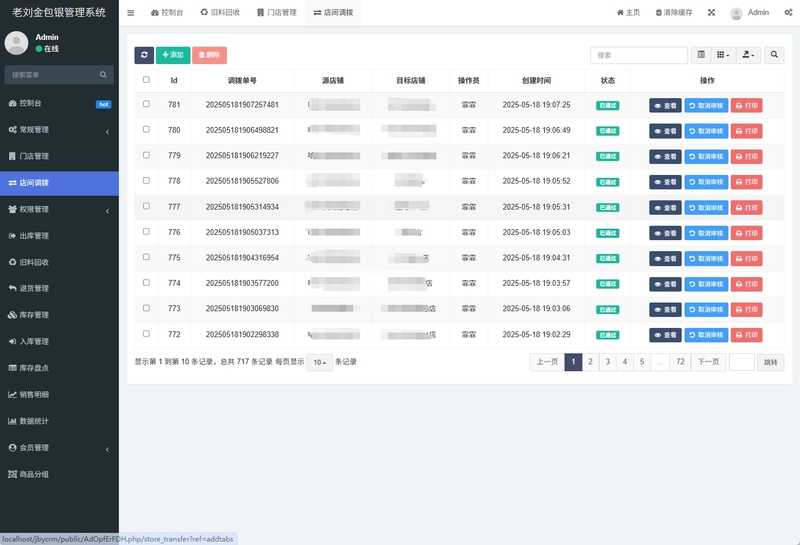Select 店间调拨 in the sidebar
800x545 pixels.
[59, 183]
